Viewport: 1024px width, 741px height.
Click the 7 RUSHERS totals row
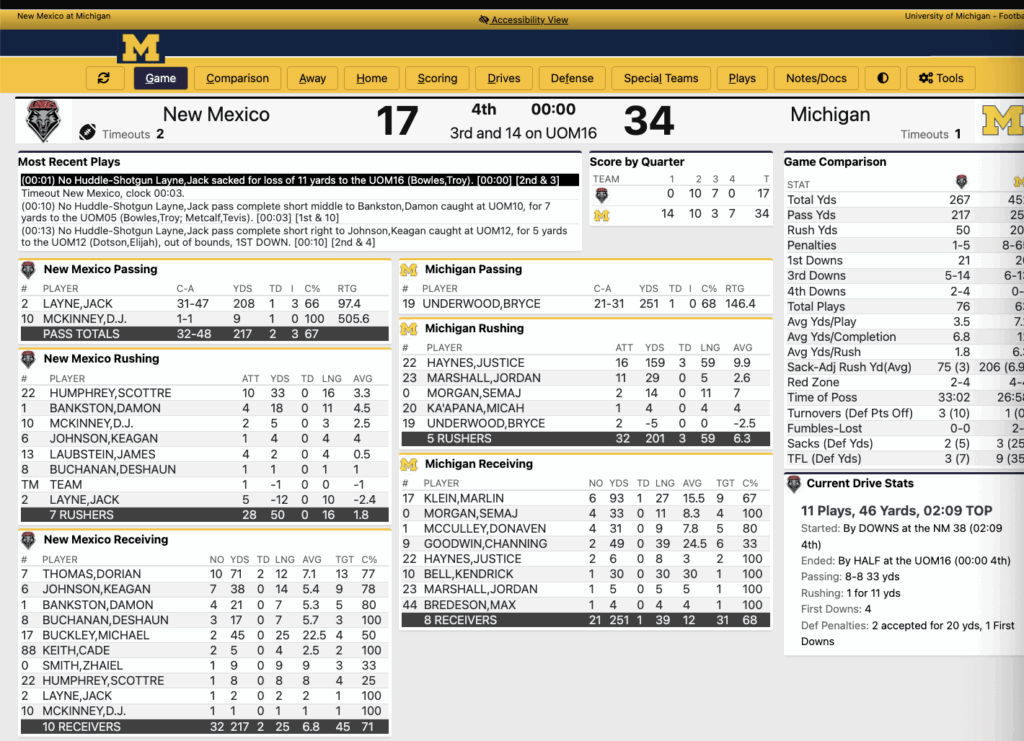point(204,514)
